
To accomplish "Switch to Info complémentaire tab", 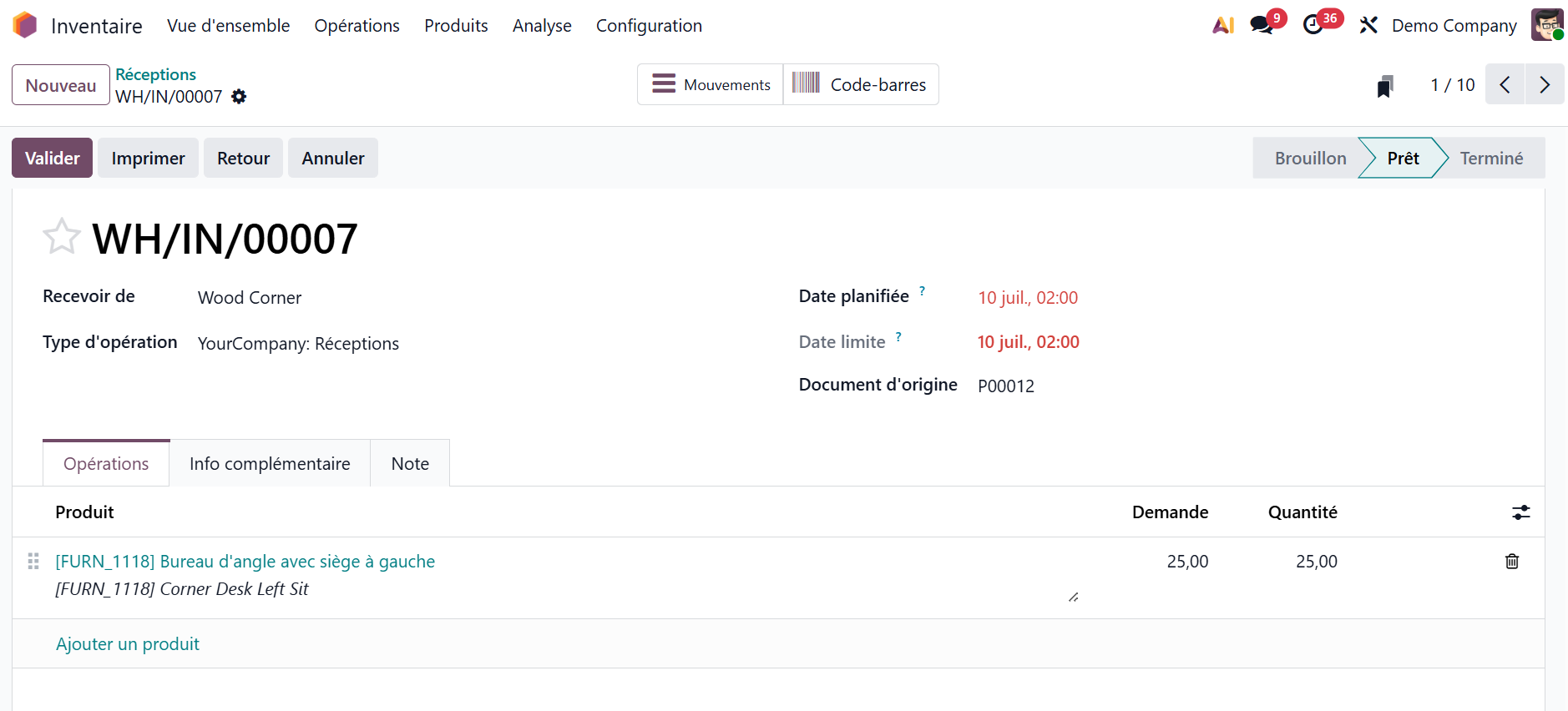I will [270, 463].
